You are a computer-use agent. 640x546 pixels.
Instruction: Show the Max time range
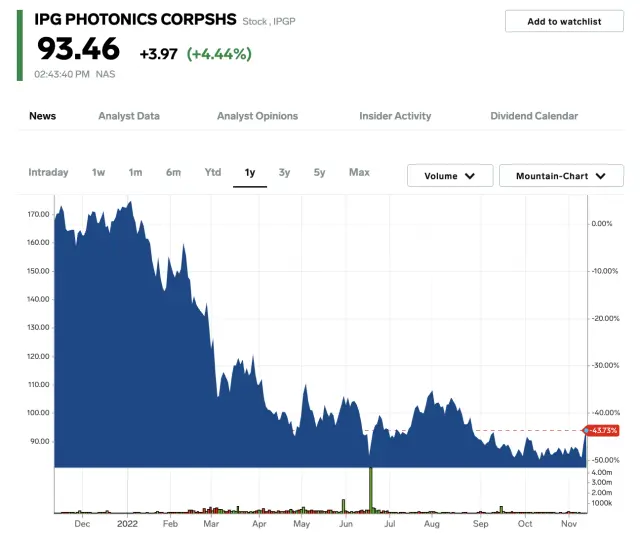359,172
